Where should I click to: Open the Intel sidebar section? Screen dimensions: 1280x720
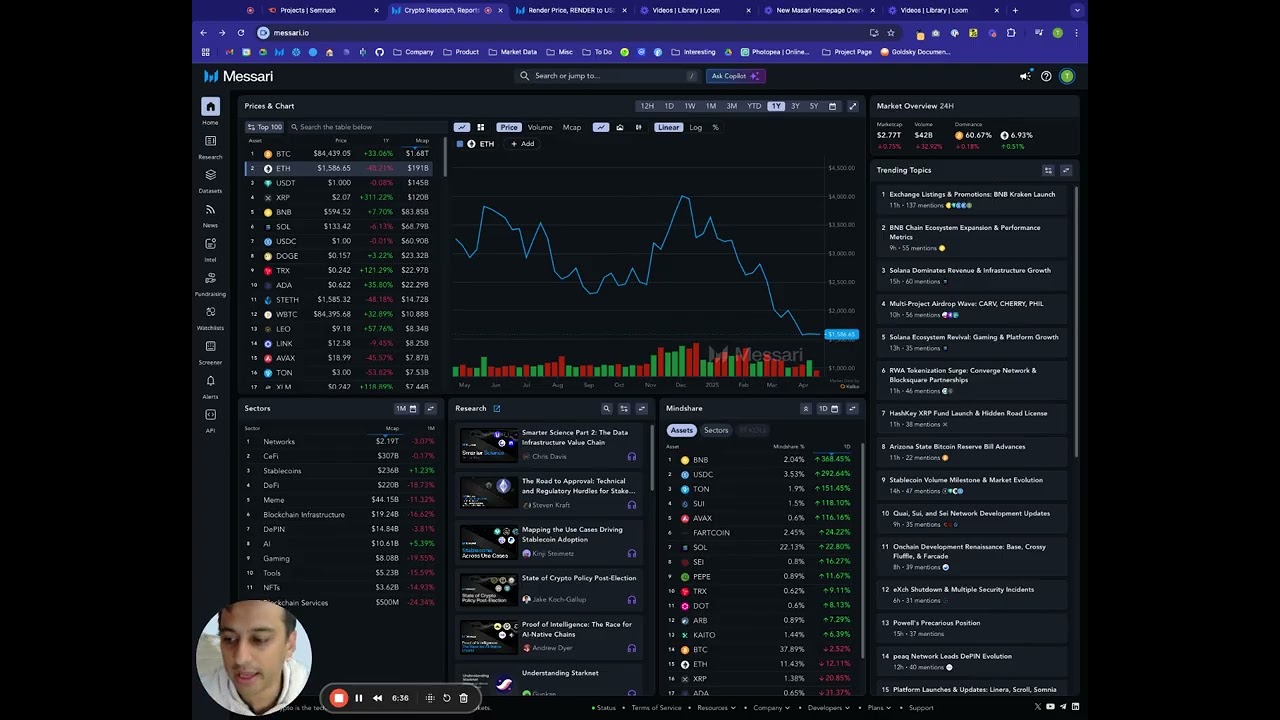[x=210, y=249]
